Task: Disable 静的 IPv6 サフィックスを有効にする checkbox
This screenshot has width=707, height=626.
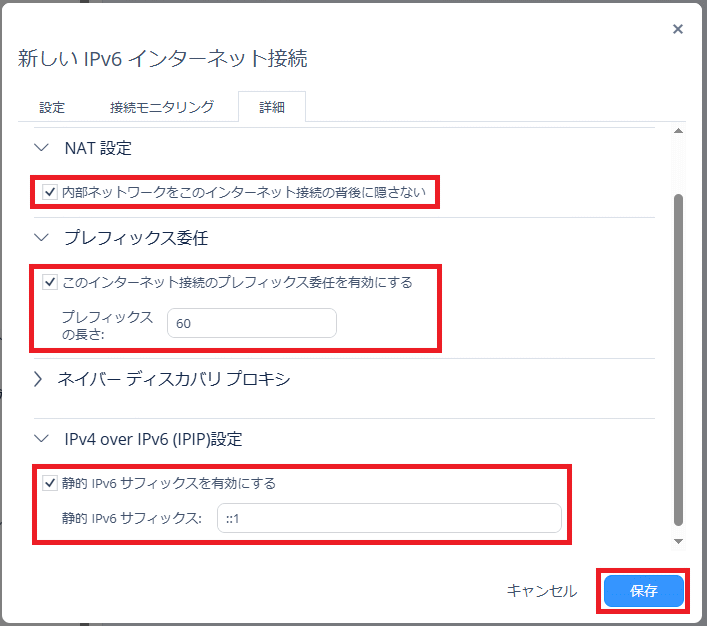Action: (50, 483)
